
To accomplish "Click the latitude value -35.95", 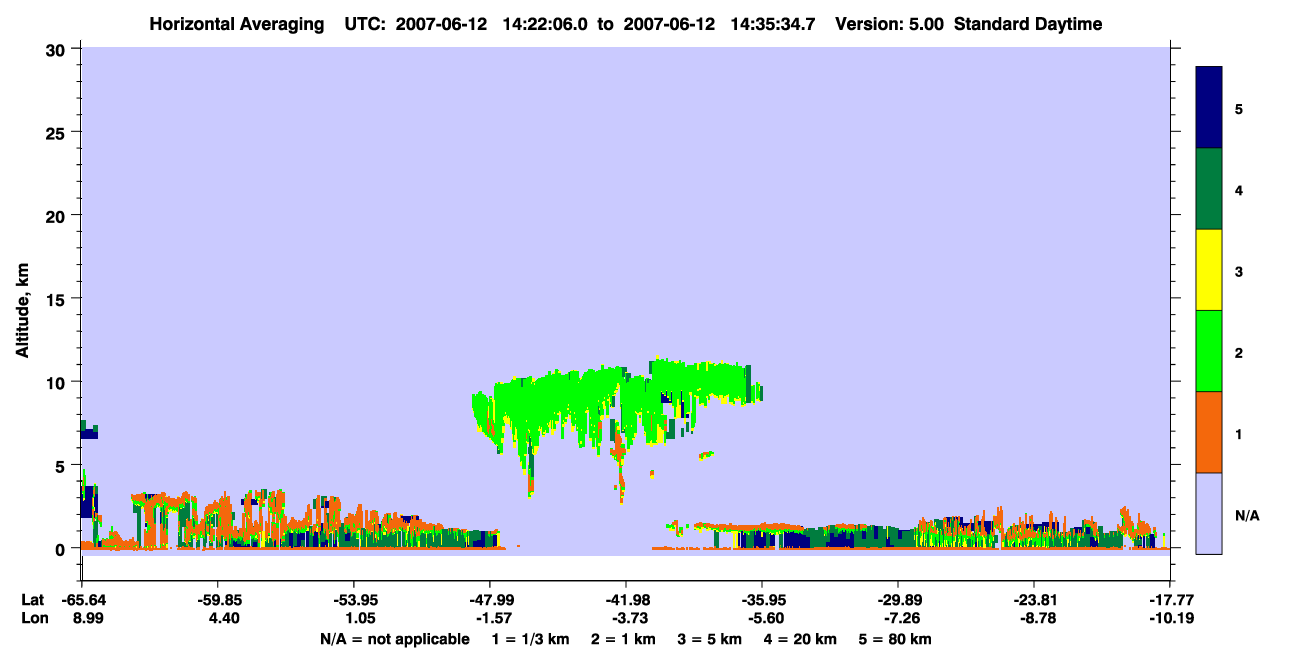I will [762, 600].
